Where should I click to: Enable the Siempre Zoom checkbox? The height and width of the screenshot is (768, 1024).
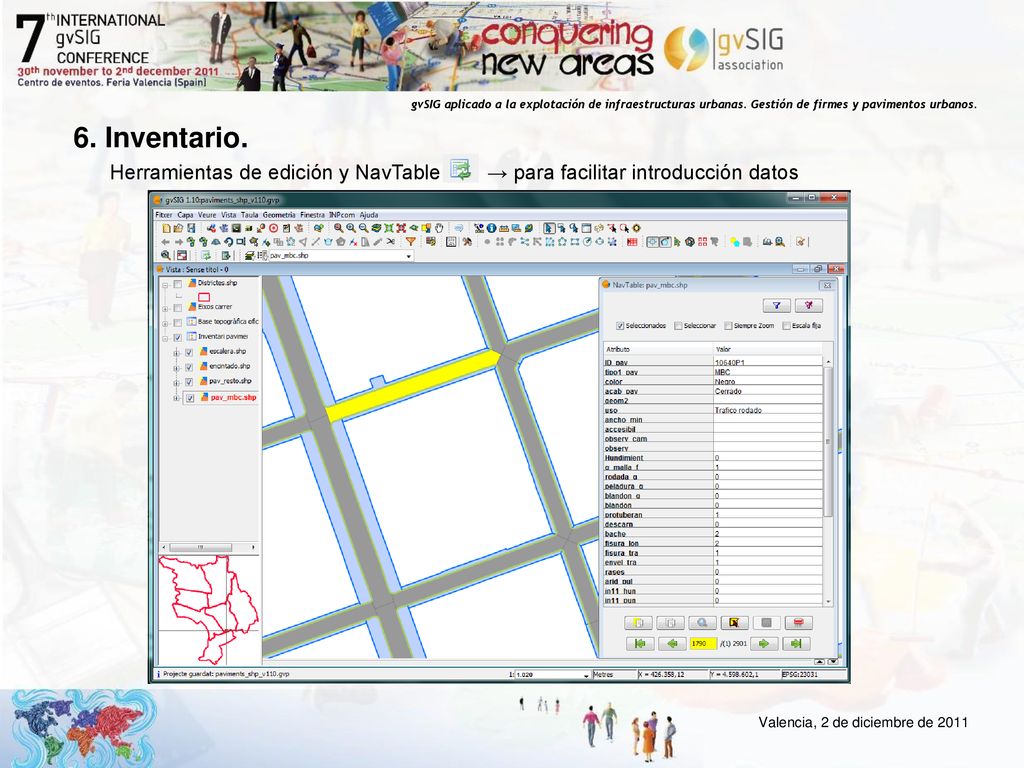(728, 325)
